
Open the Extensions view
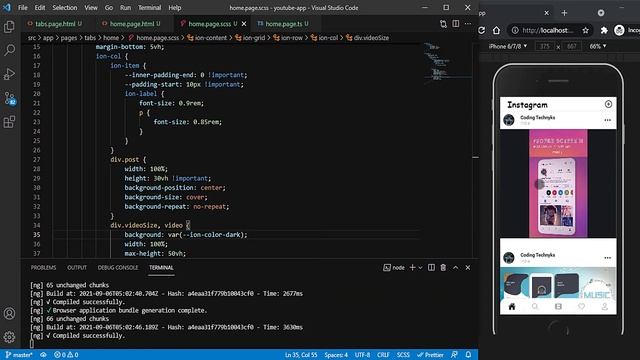[9, 122]
